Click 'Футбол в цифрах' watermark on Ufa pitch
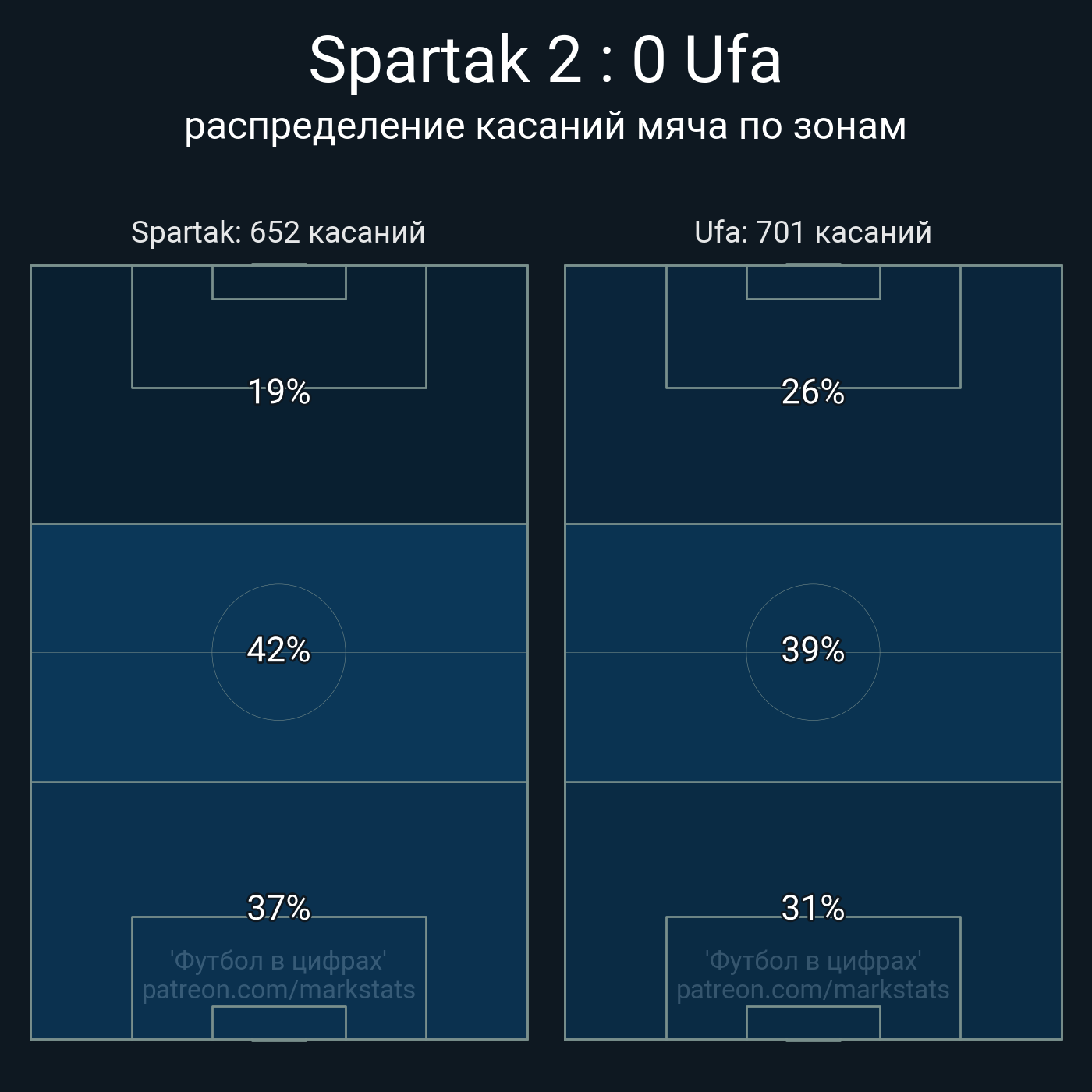The image size is (1092, 1092). coord(813,960)
